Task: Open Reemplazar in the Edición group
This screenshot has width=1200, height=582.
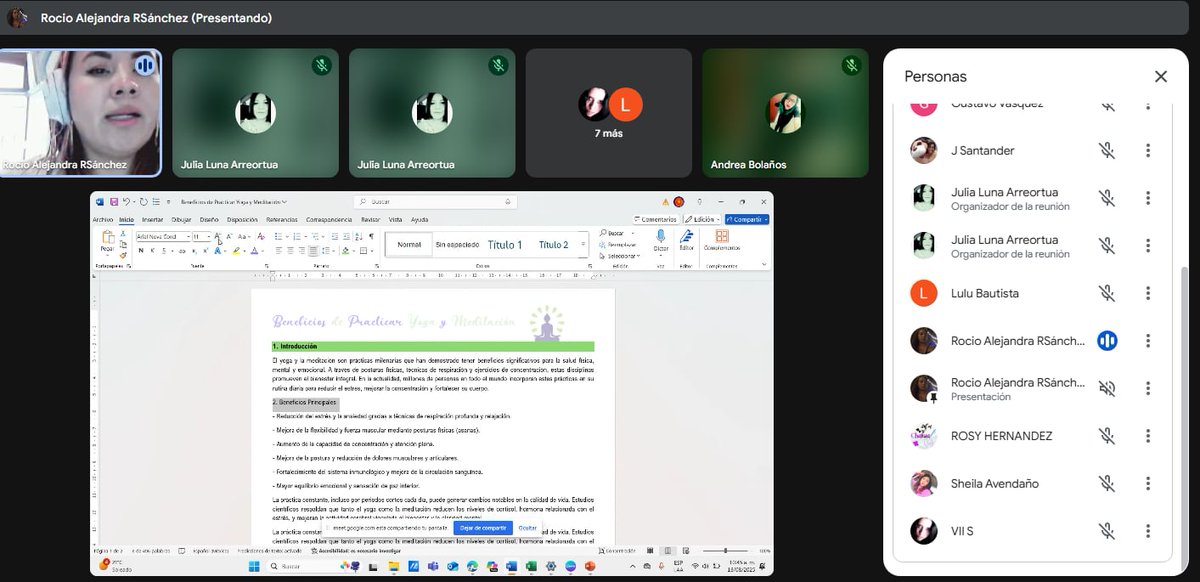Action: (618, 244)
